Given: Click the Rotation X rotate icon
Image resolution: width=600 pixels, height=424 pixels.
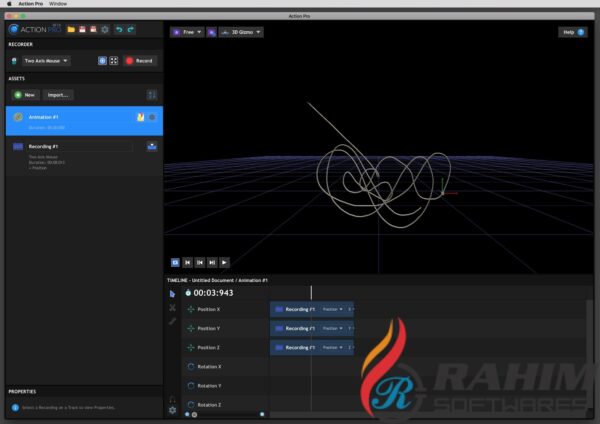Looking at the screenshot, I should click(x=191, y=367).
